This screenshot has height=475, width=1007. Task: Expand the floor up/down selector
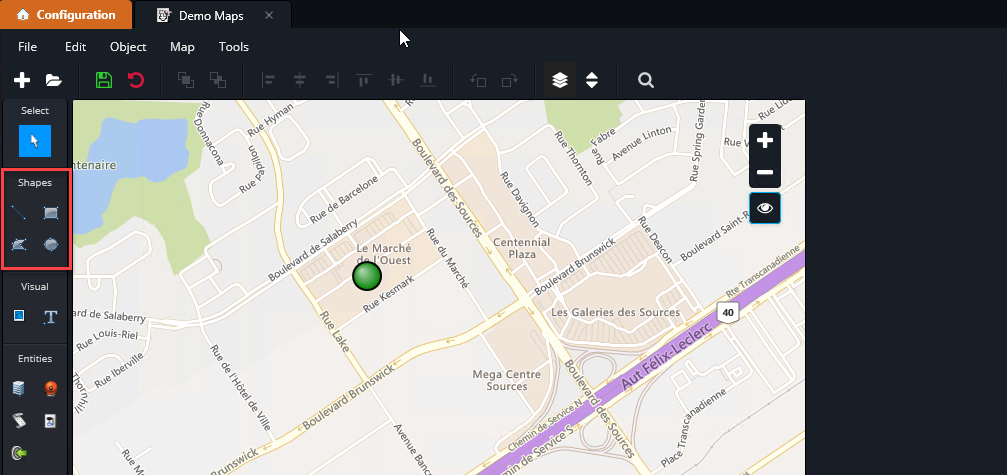[592, 80]
